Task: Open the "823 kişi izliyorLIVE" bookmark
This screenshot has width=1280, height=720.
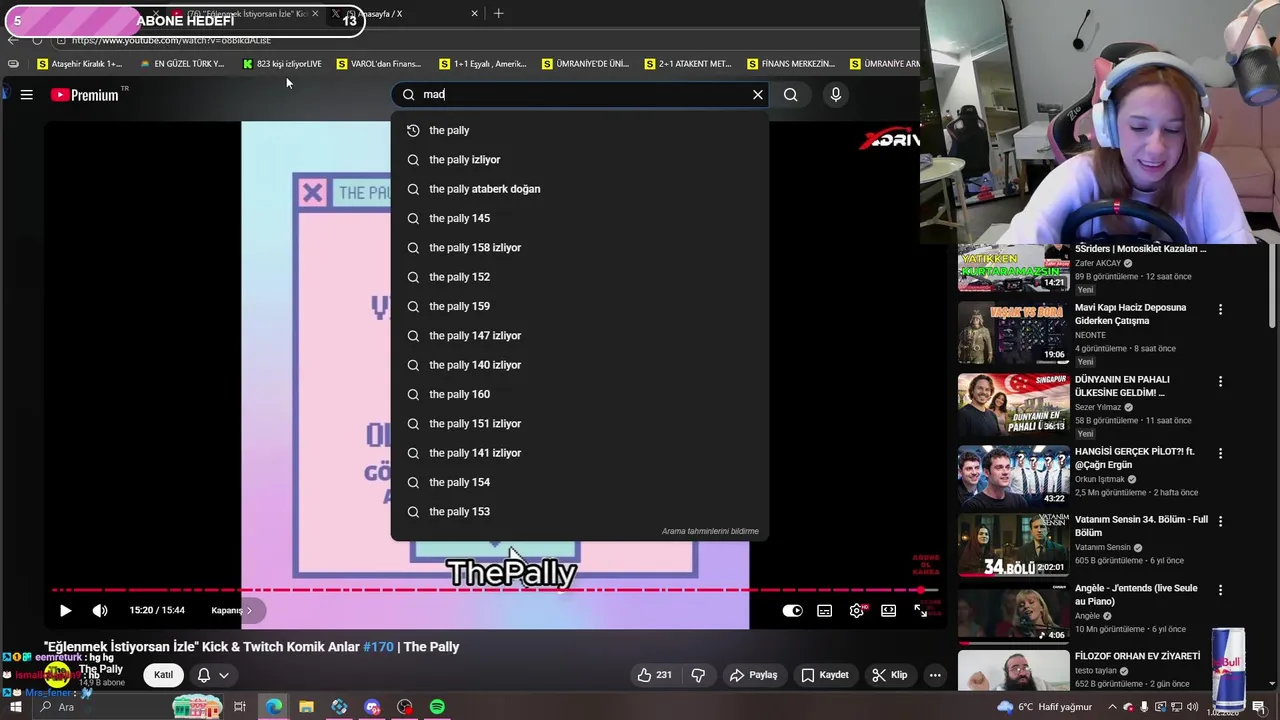Action: (x=281, y=64)
